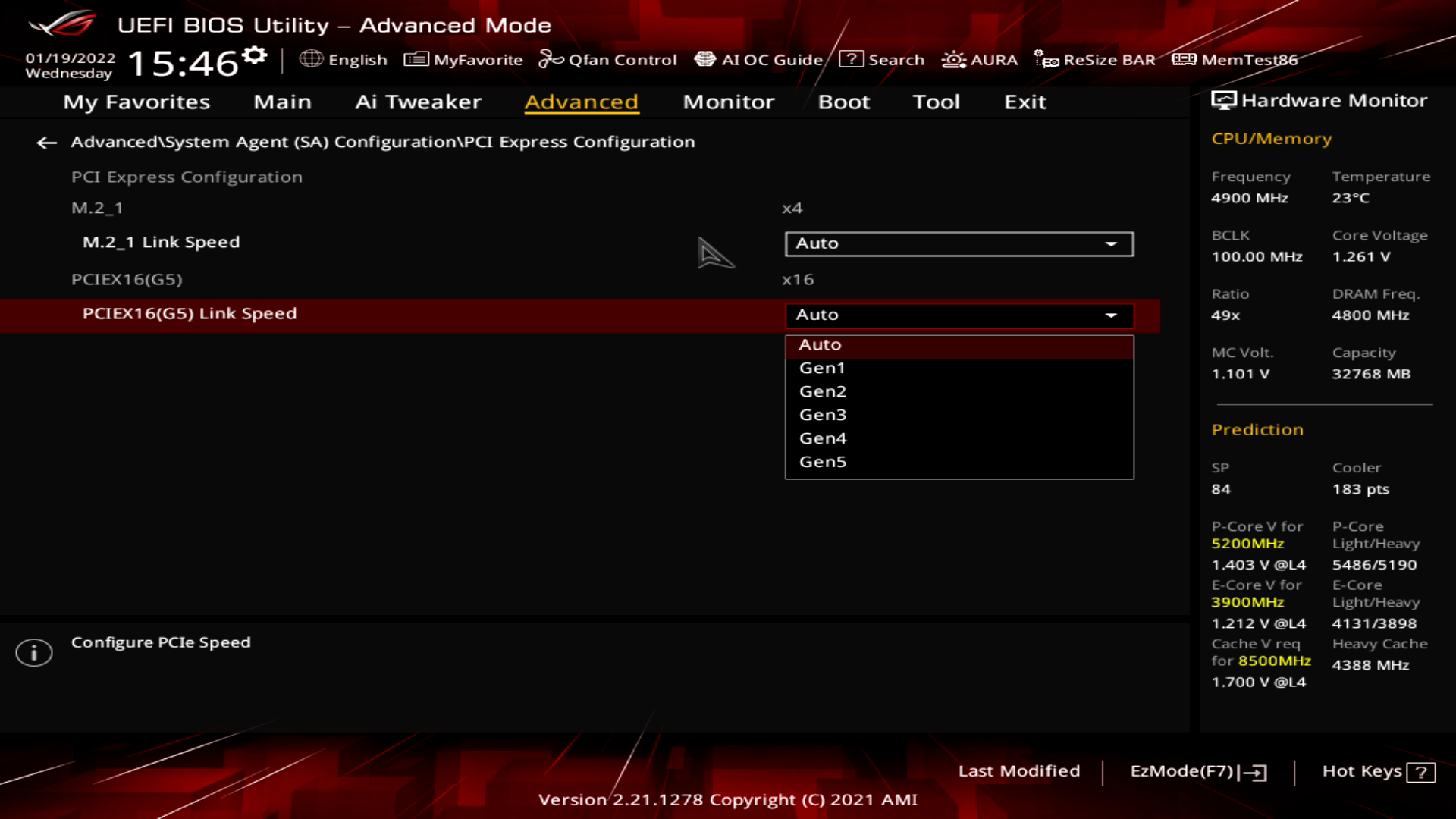Open MyFavorite settings
Image resolution: width=1456 pixels, height=819 pixels.
tap(463, 59)
